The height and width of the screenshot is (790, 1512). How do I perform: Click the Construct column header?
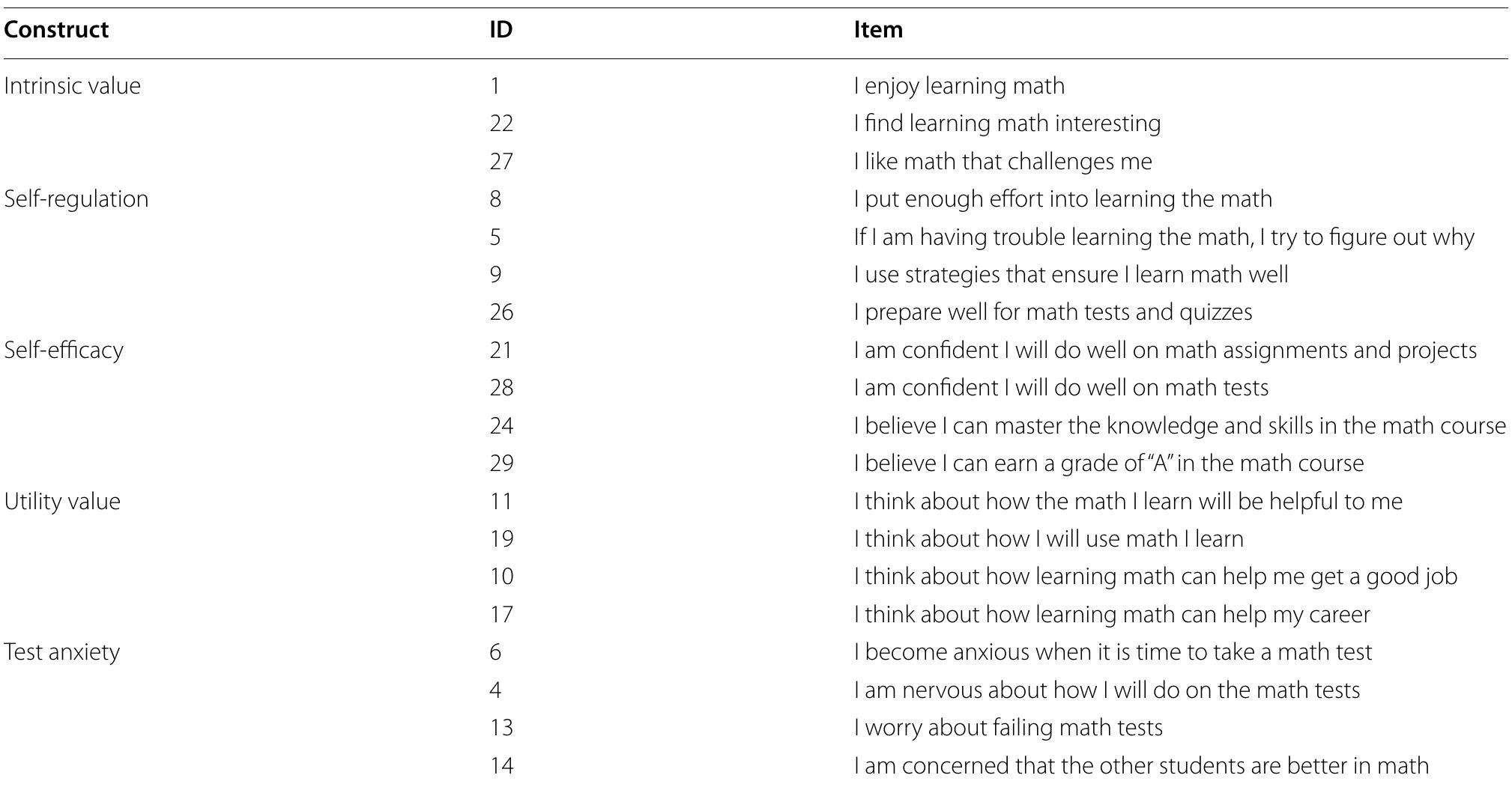(56, 30)
